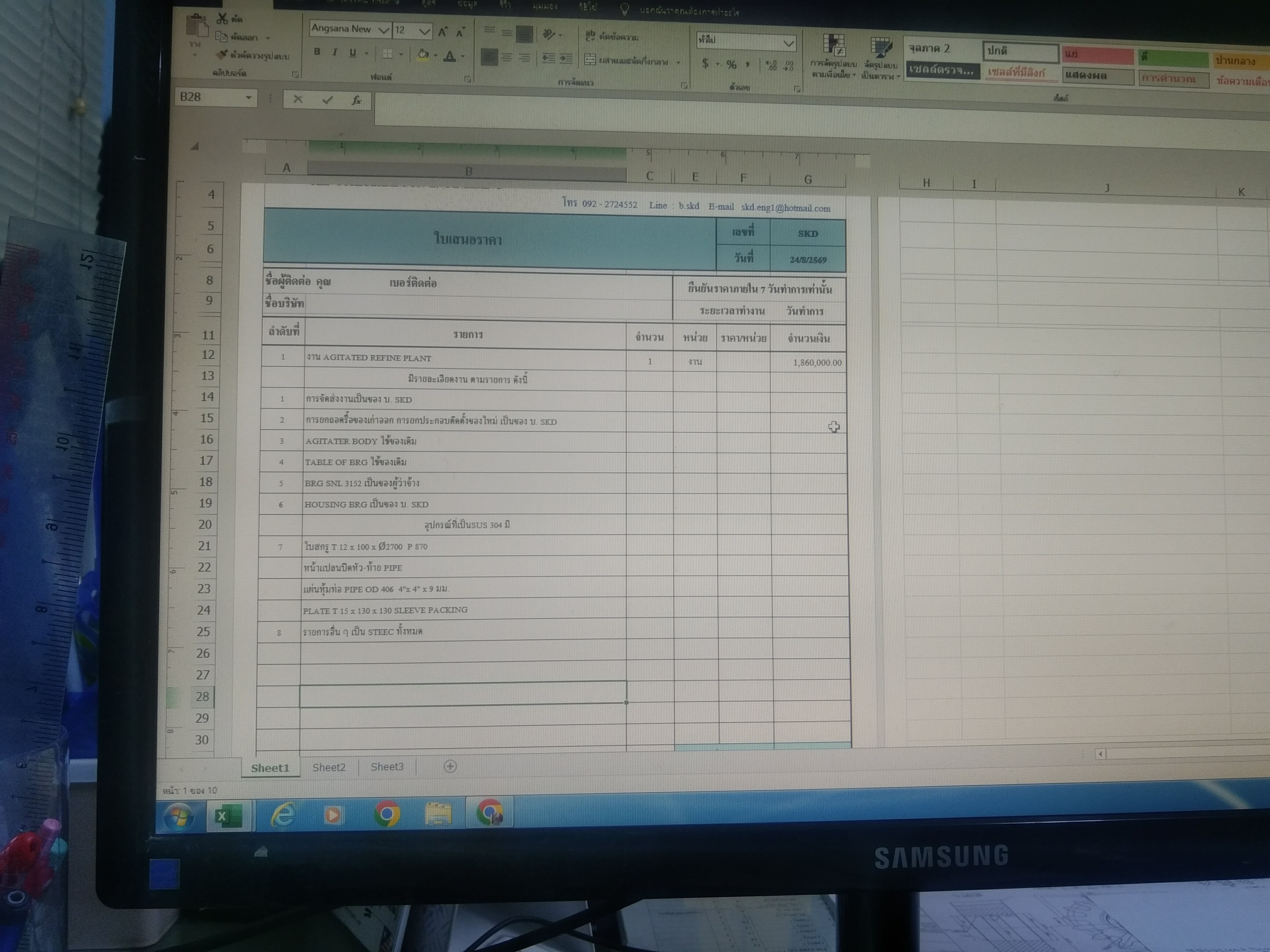Click the formula bar Enter checkmark button
1270x952 pixels.
(327, 100)
